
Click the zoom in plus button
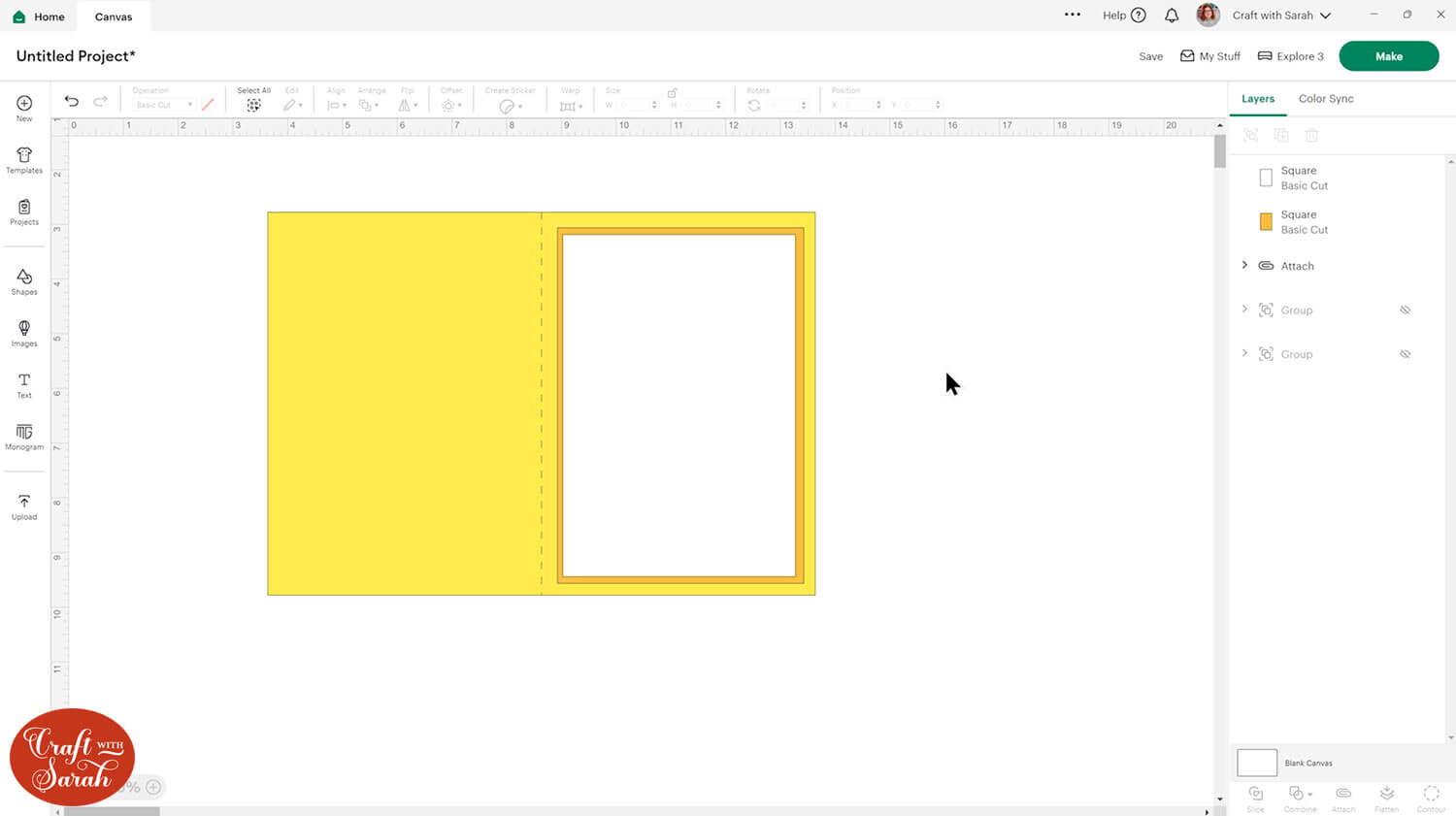click(153, 787)
